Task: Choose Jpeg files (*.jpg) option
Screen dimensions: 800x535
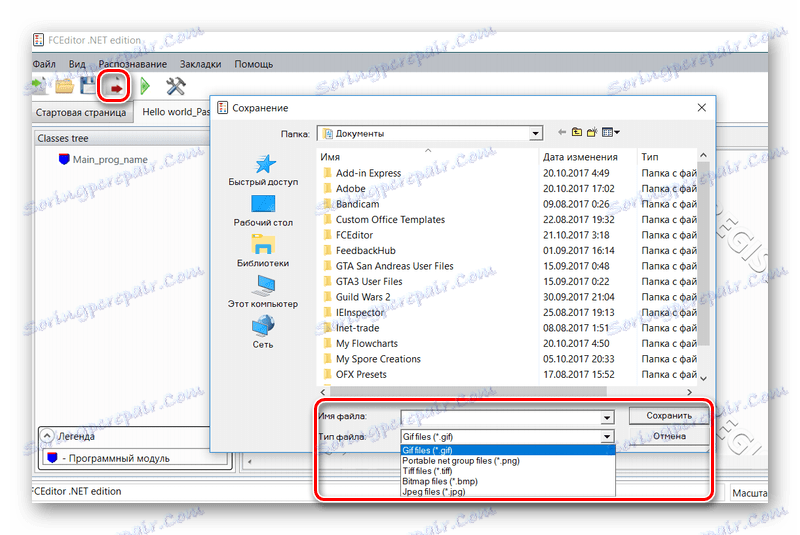Action: [x=508, y=492]
